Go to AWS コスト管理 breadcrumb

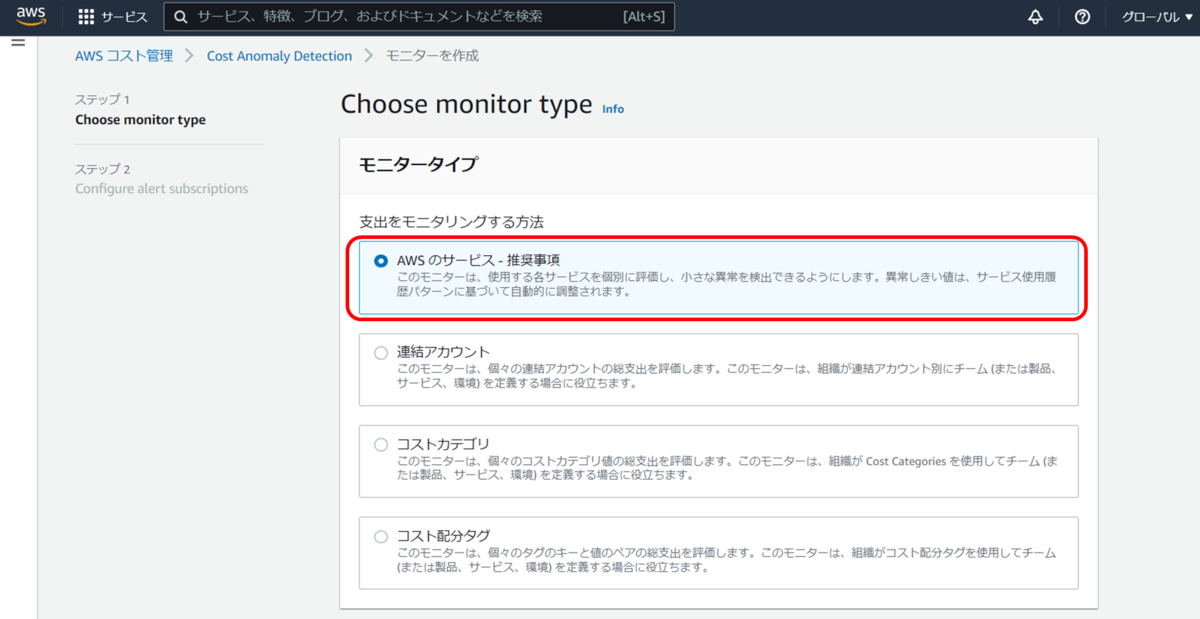[124, 56]
